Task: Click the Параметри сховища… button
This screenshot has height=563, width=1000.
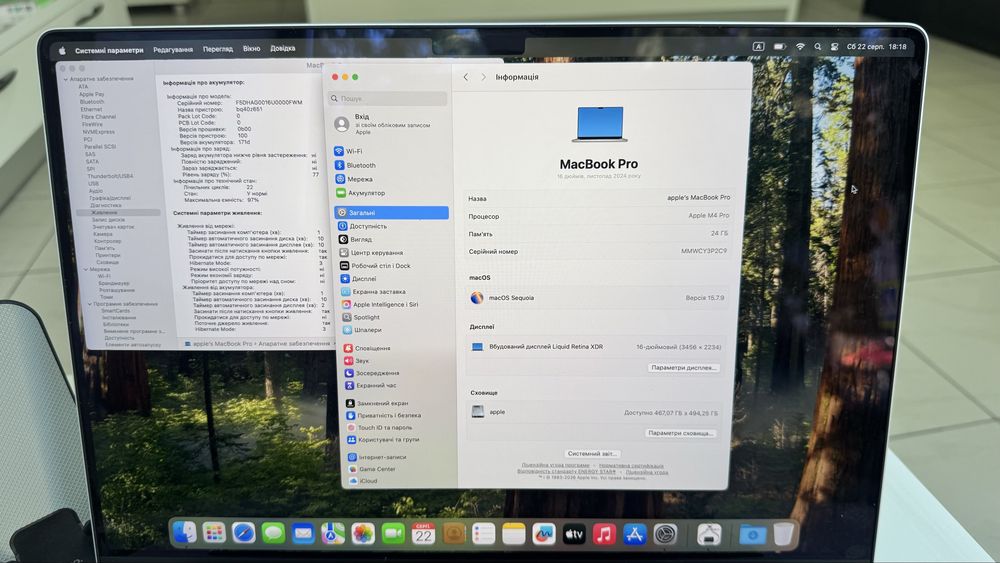Action: (680, 433)
